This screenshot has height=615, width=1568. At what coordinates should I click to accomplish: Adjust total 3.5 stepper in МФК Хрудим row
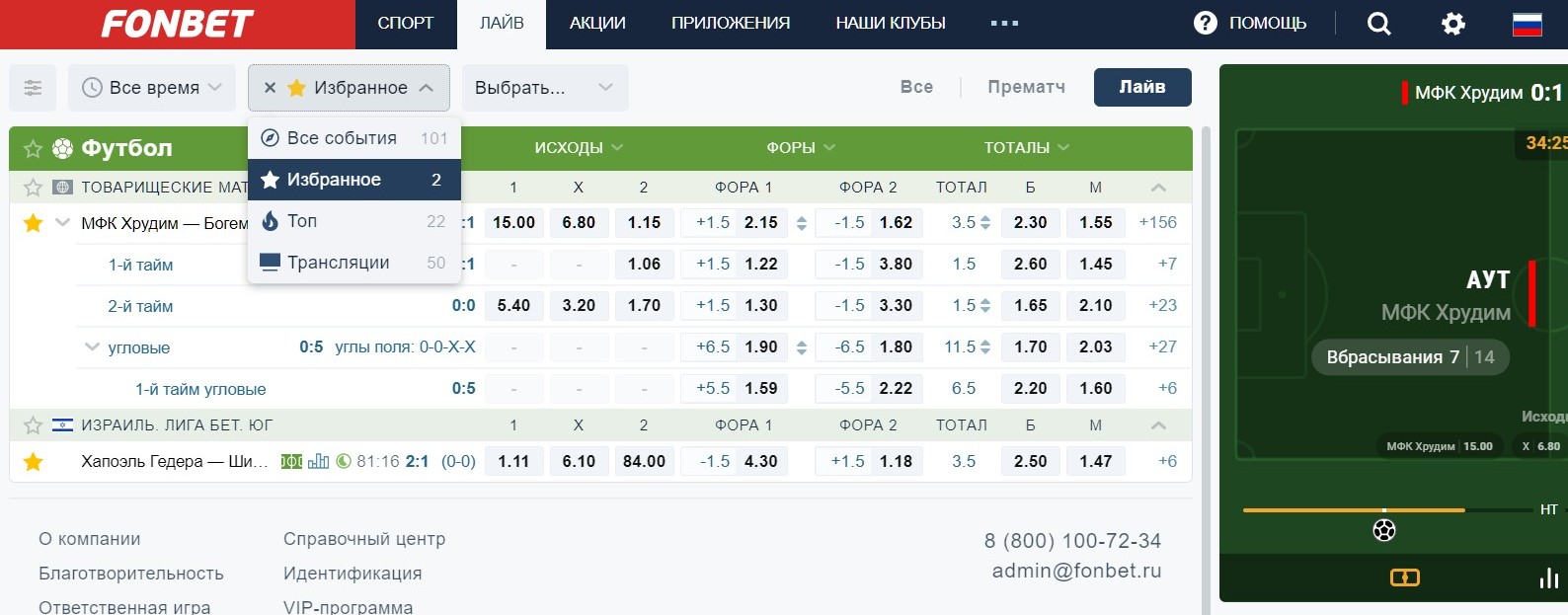click(984, 223)
